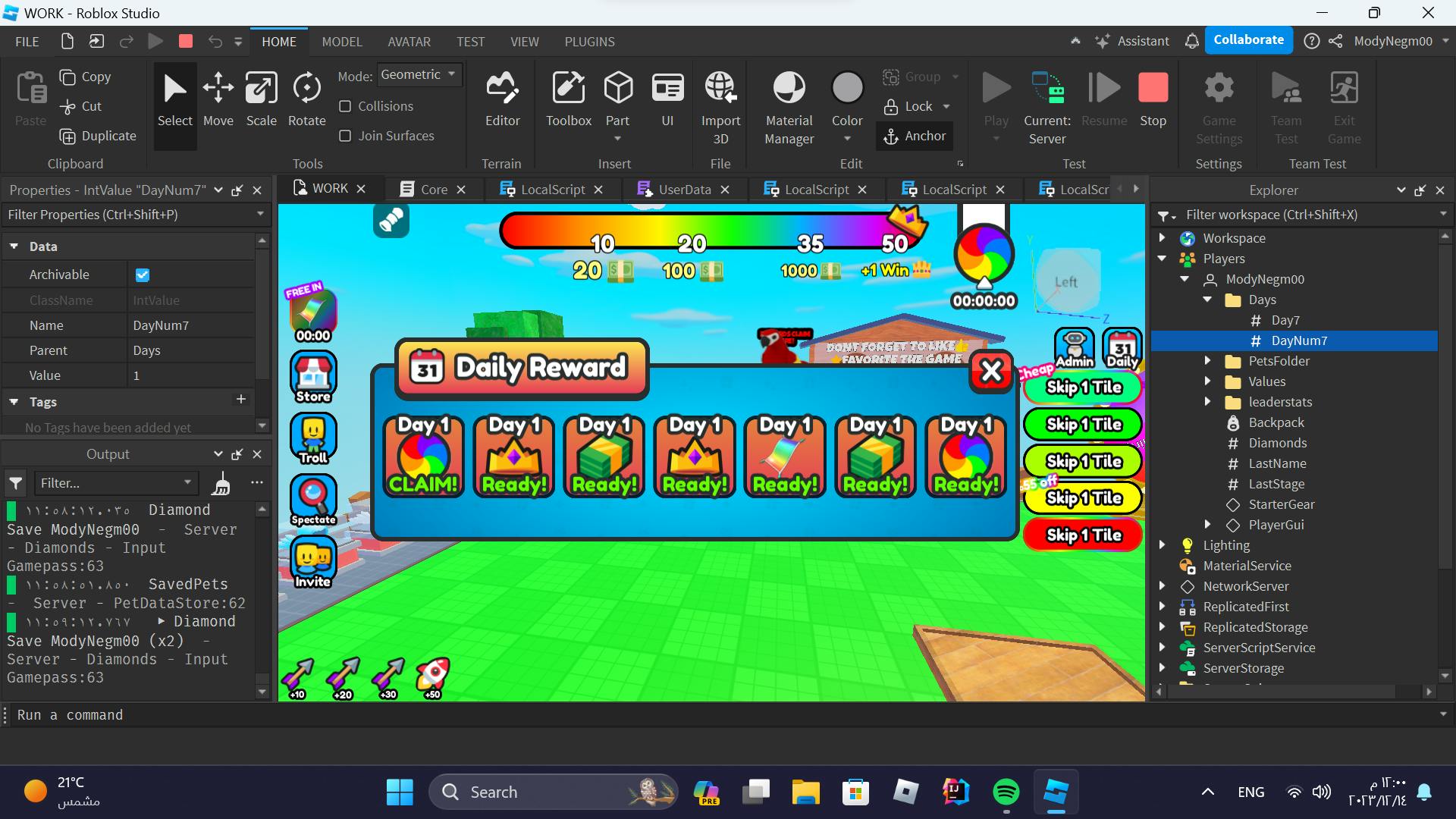Select the Rotate tool
Screen dimensions: 1456x819
[x=306, y=99]
